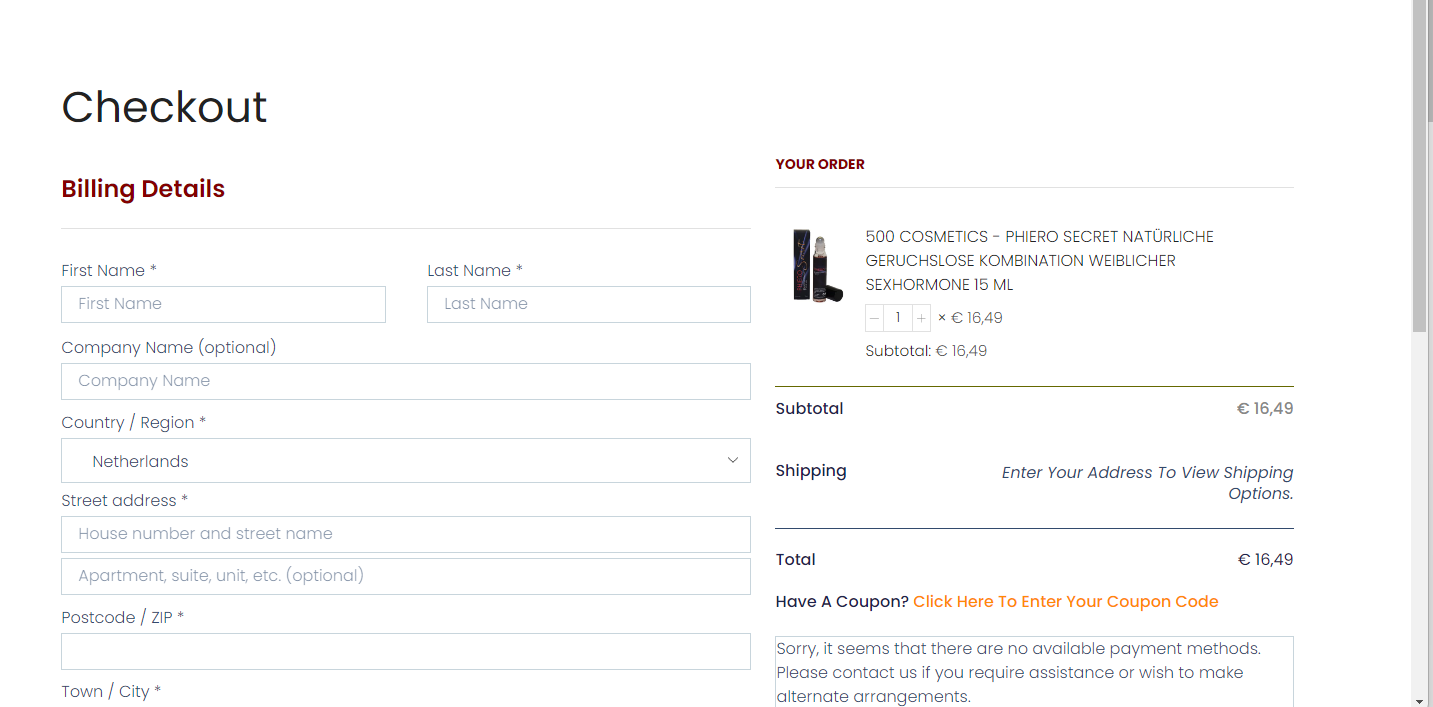Click the Postcode / ZIP input box
The image size is (1433, 707).
click(x=405, y=651)
